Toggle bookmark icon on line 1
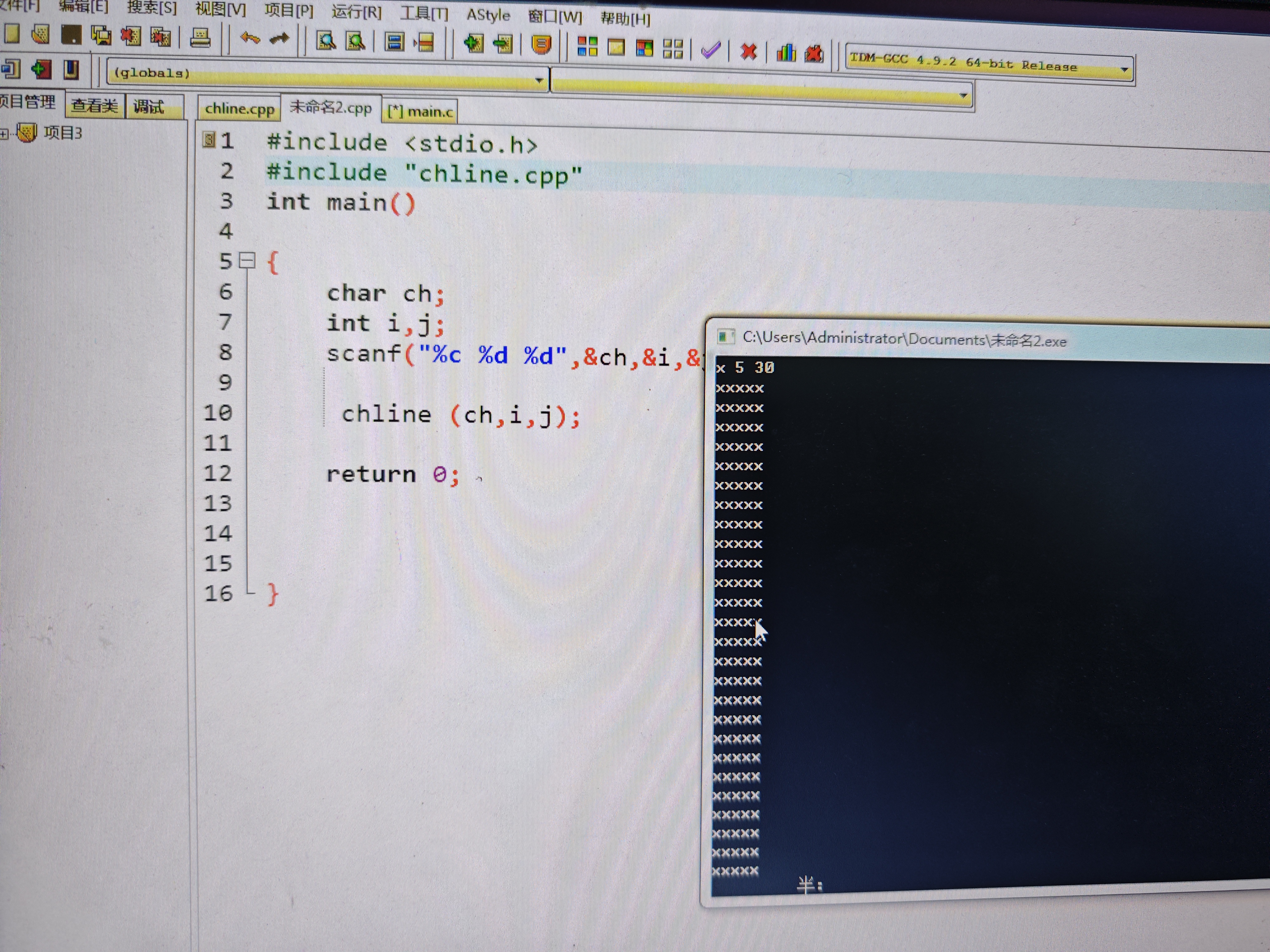This screenshot has width=1270, height=952. tap(209, 139)
